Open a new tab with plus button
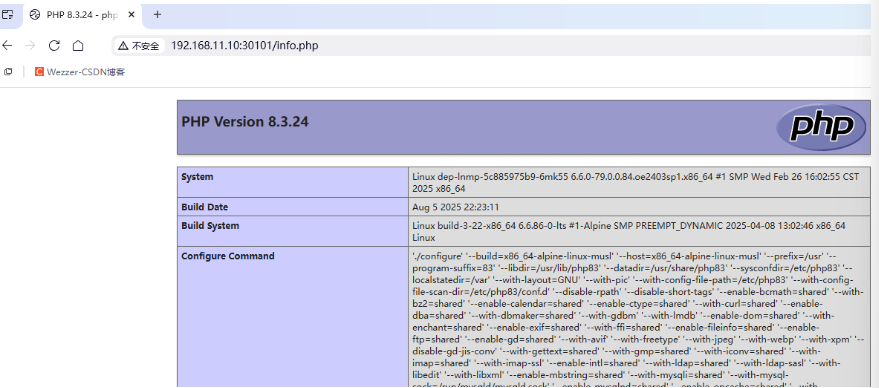The image size is (879, 388). coord(158,15)
